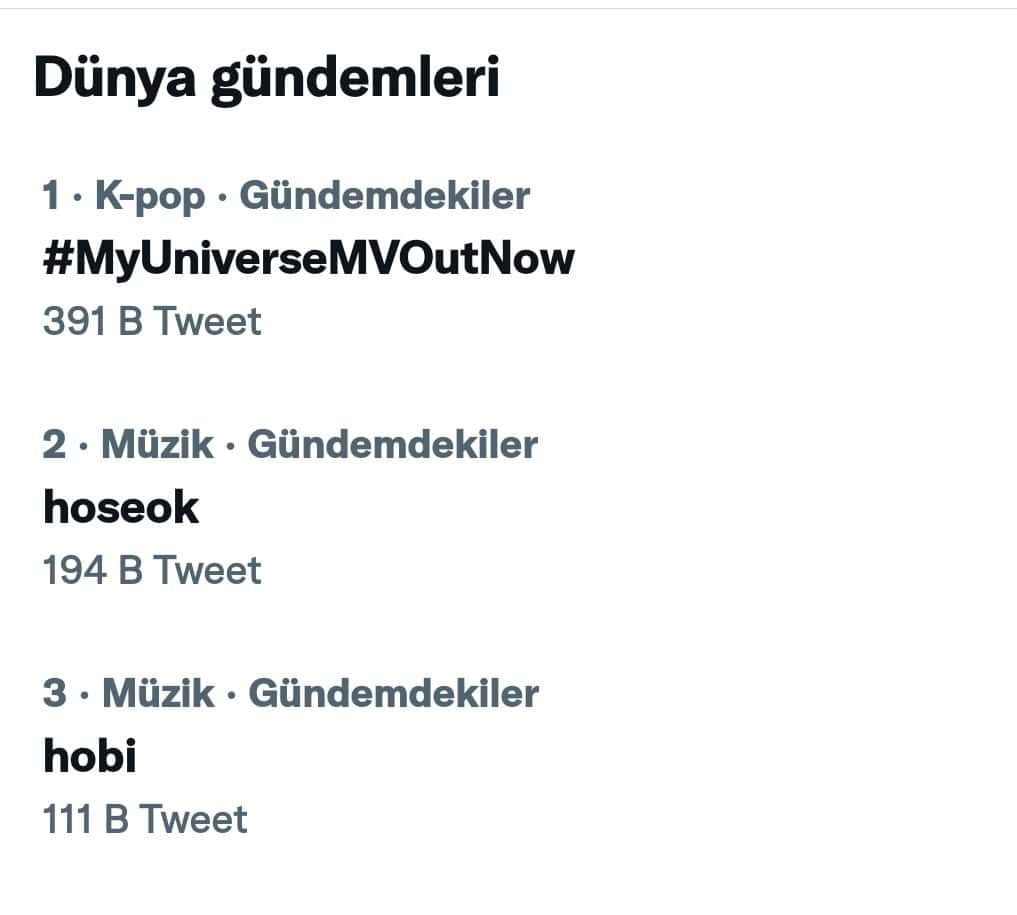This screenshot has width=1017, height=915.
Task: Click the word Tweet after 391 B
Action: [207, 322]
